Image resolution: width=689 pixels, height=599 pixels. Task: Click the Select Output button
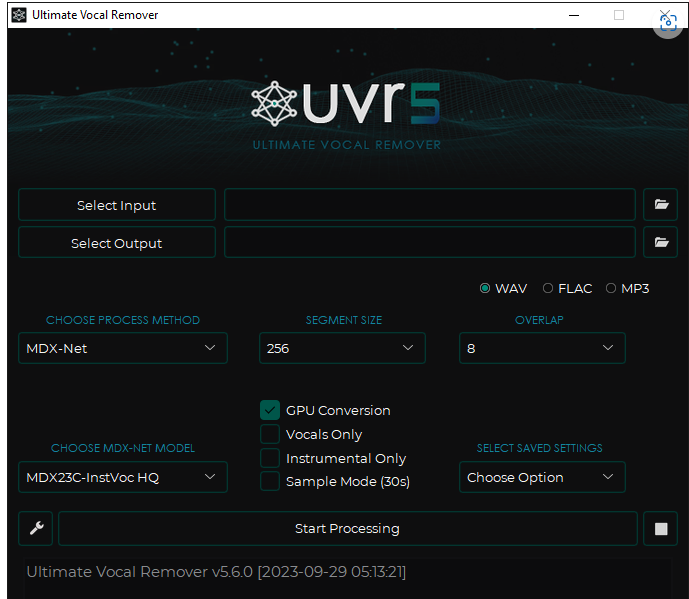(x=117, y=243)
